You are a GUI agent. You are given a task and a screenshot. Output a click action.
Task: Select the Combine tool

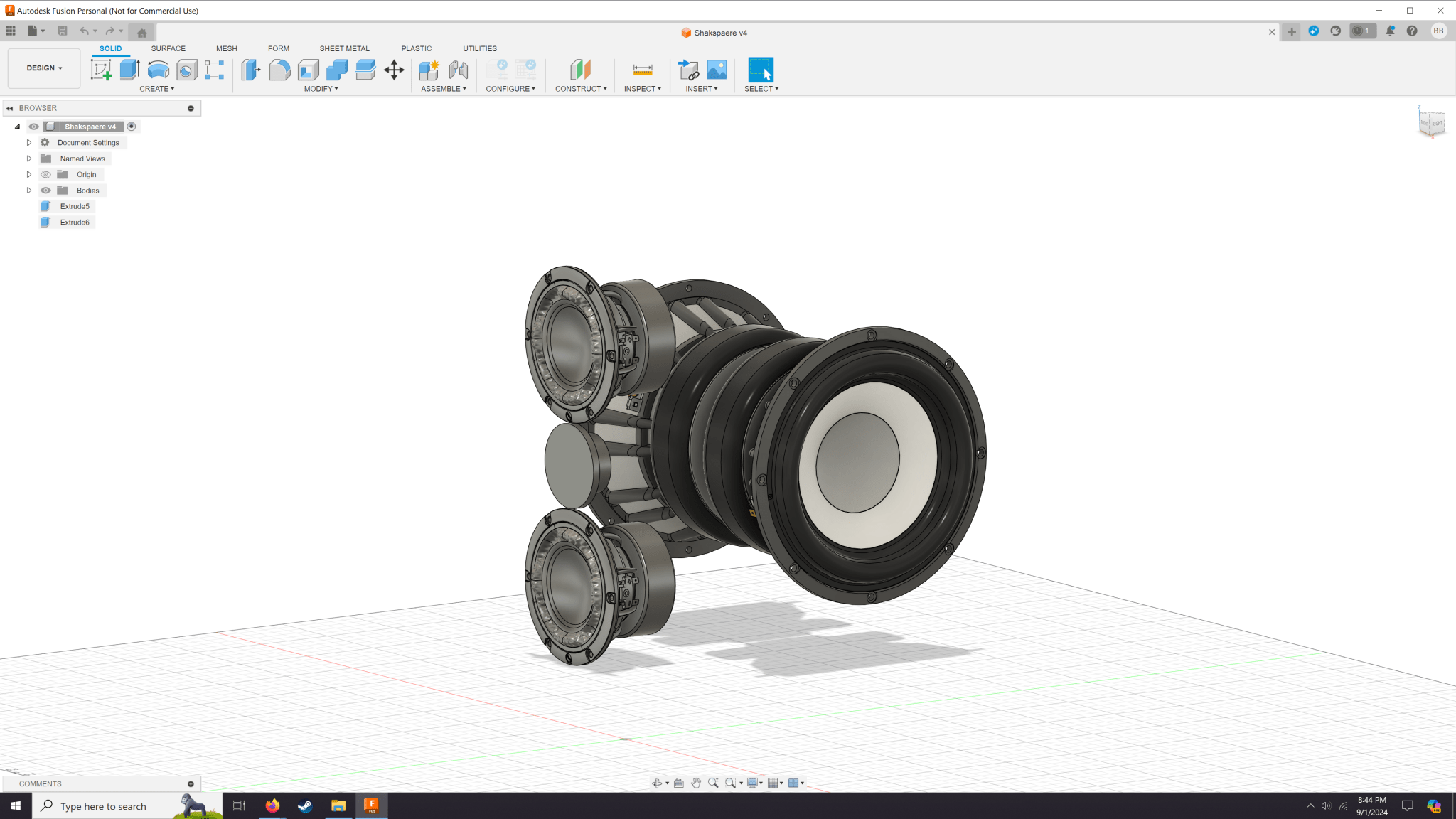tap(336, 70)
